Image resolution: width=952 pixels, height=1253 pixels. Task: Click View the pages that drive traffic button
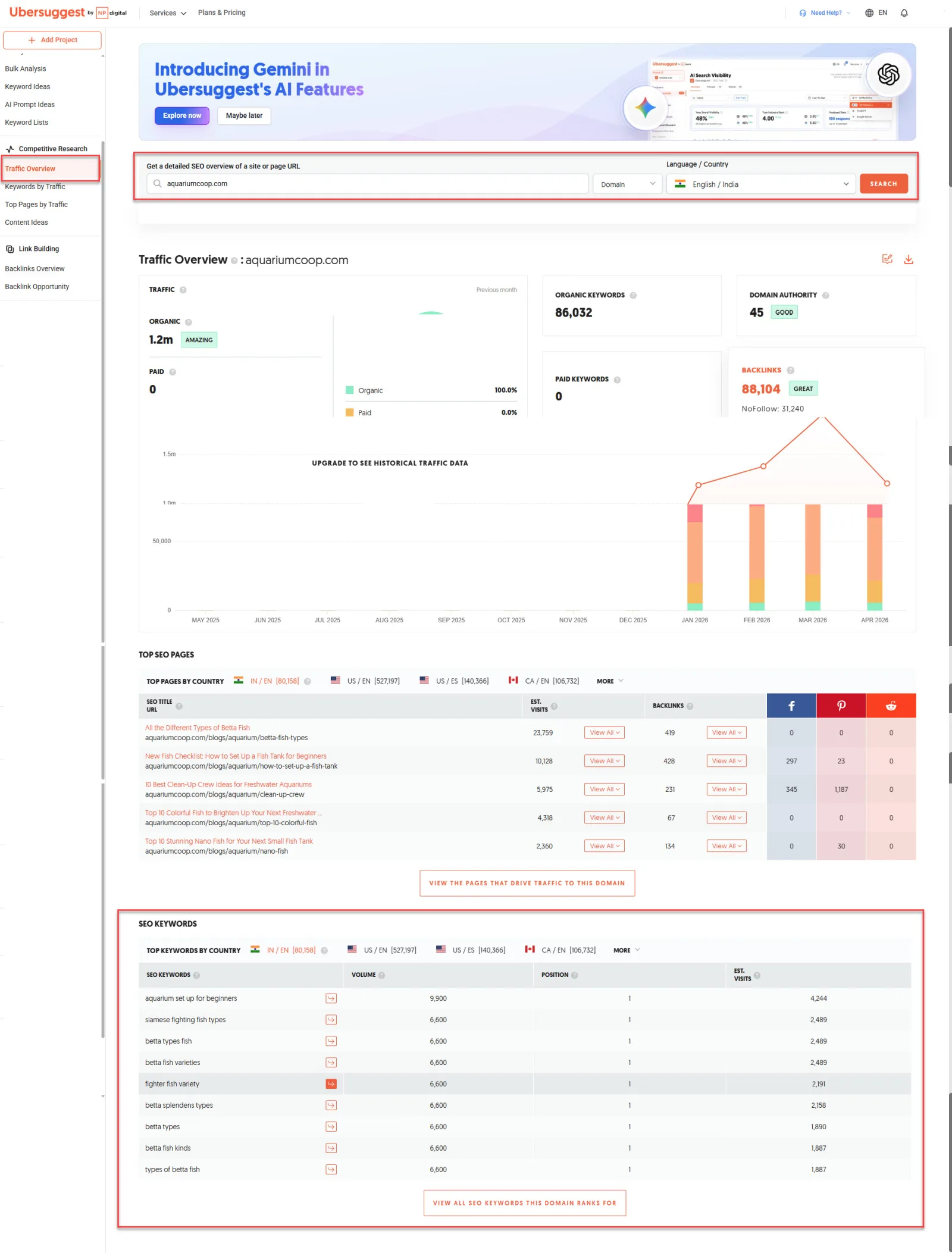click(527, 884)
